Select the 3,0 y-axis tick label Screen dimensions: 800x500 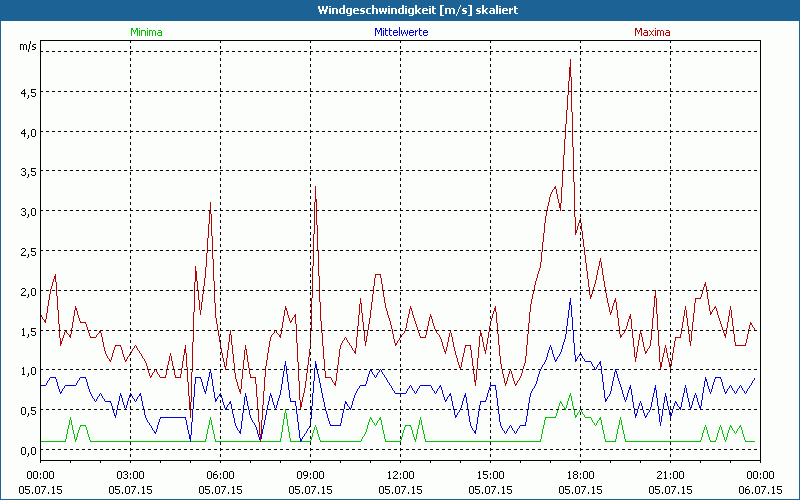27,211
